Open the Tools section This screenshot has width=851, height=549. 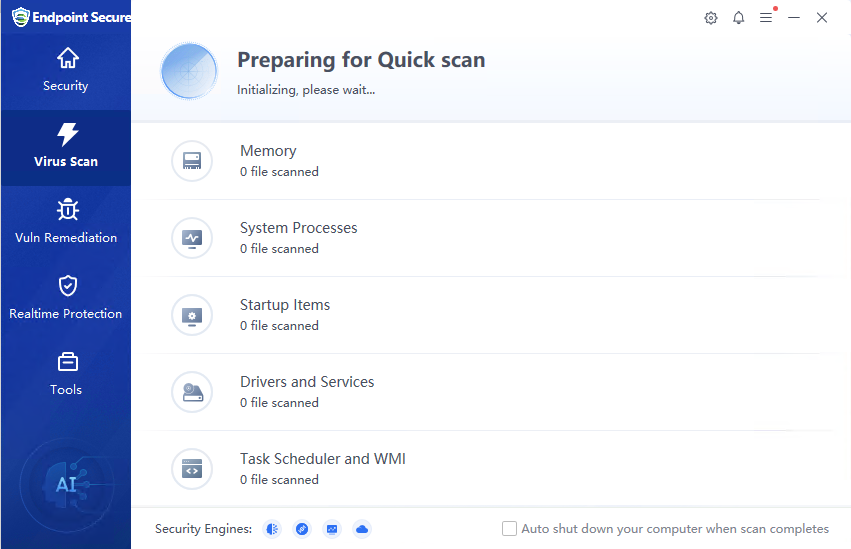[66, 374]
